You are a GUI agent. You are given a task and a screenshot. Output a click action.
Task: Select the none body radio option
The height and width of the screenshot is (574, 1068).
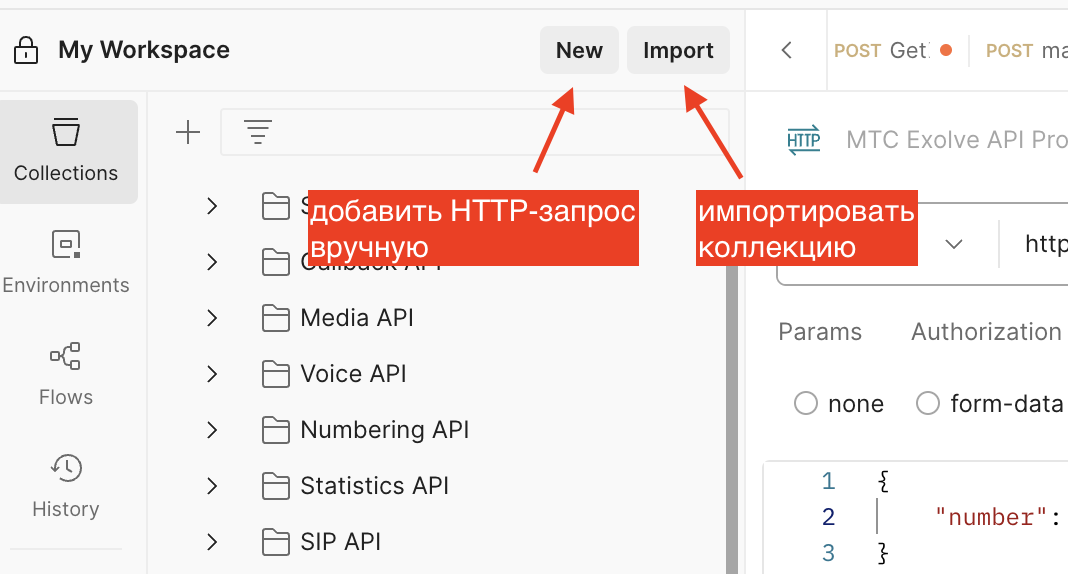pyautogui.click(x=806, y=403)
